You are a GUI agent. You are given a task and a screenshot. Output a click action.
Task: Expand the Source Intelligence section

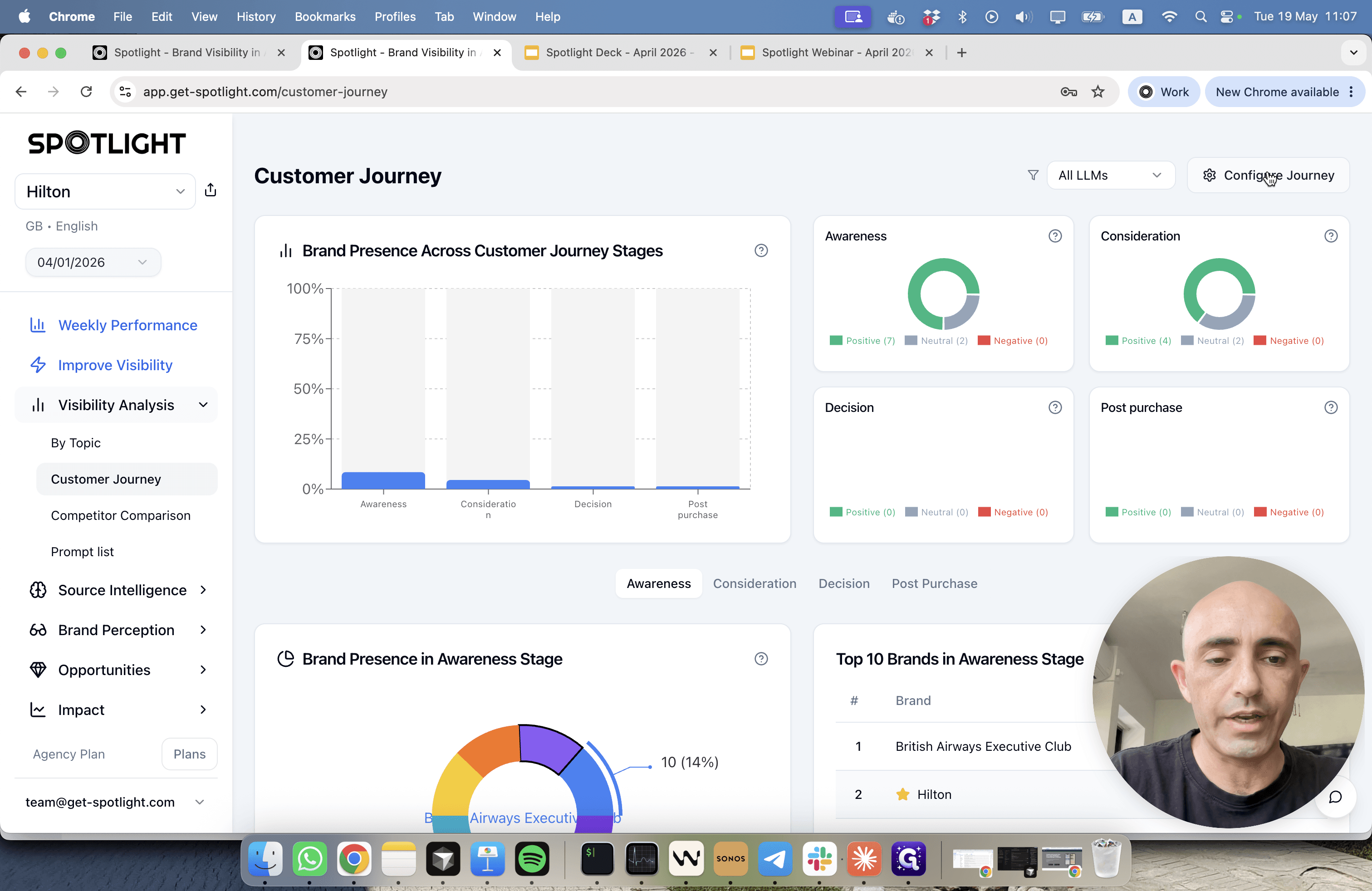(117, 590)
